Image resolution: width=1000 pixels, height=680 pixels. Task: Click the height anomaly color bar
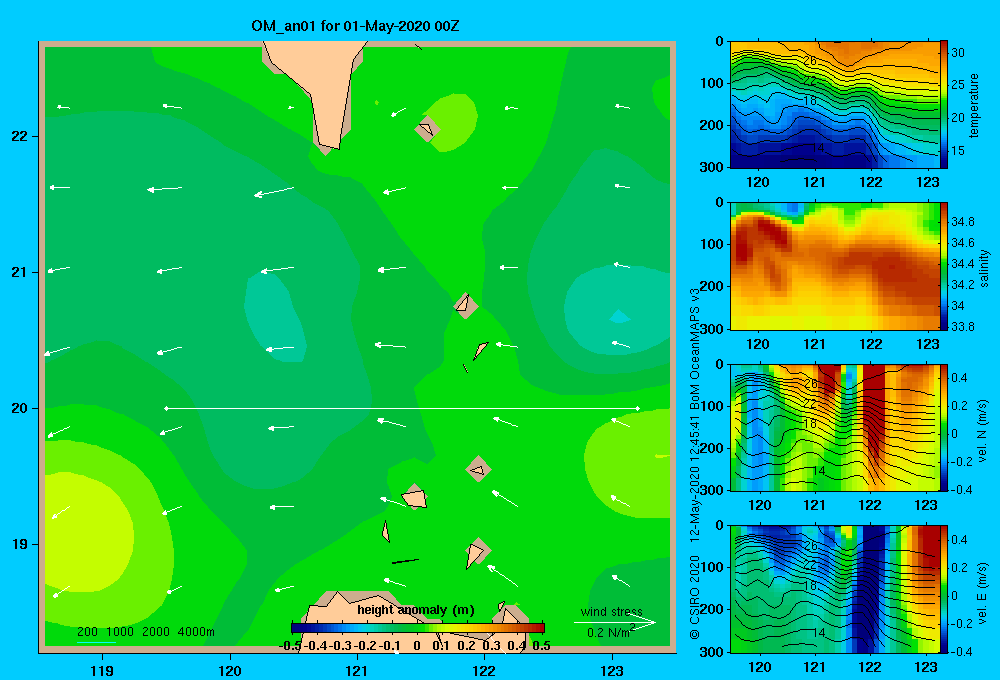418,628
